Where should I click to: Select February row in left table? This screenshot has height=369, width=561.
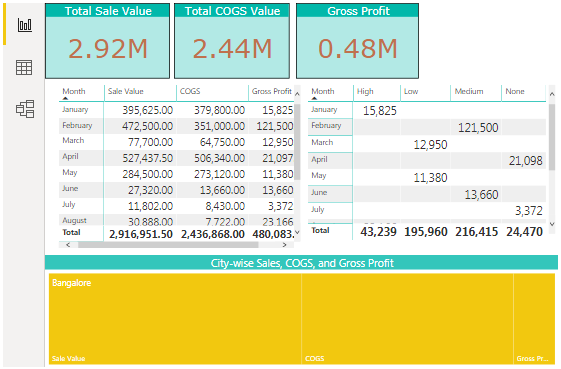(x=176, y=126)
